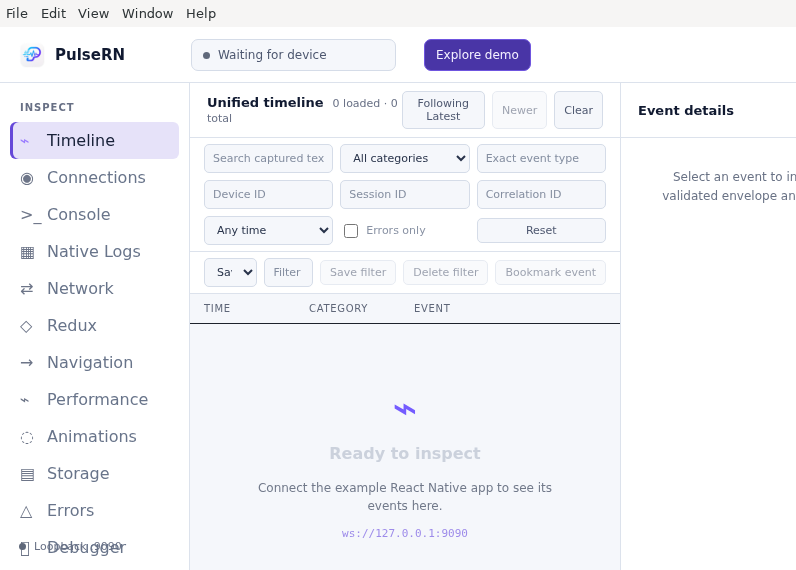
Task: Focus the Device ID field
Action: pos(268,194)
